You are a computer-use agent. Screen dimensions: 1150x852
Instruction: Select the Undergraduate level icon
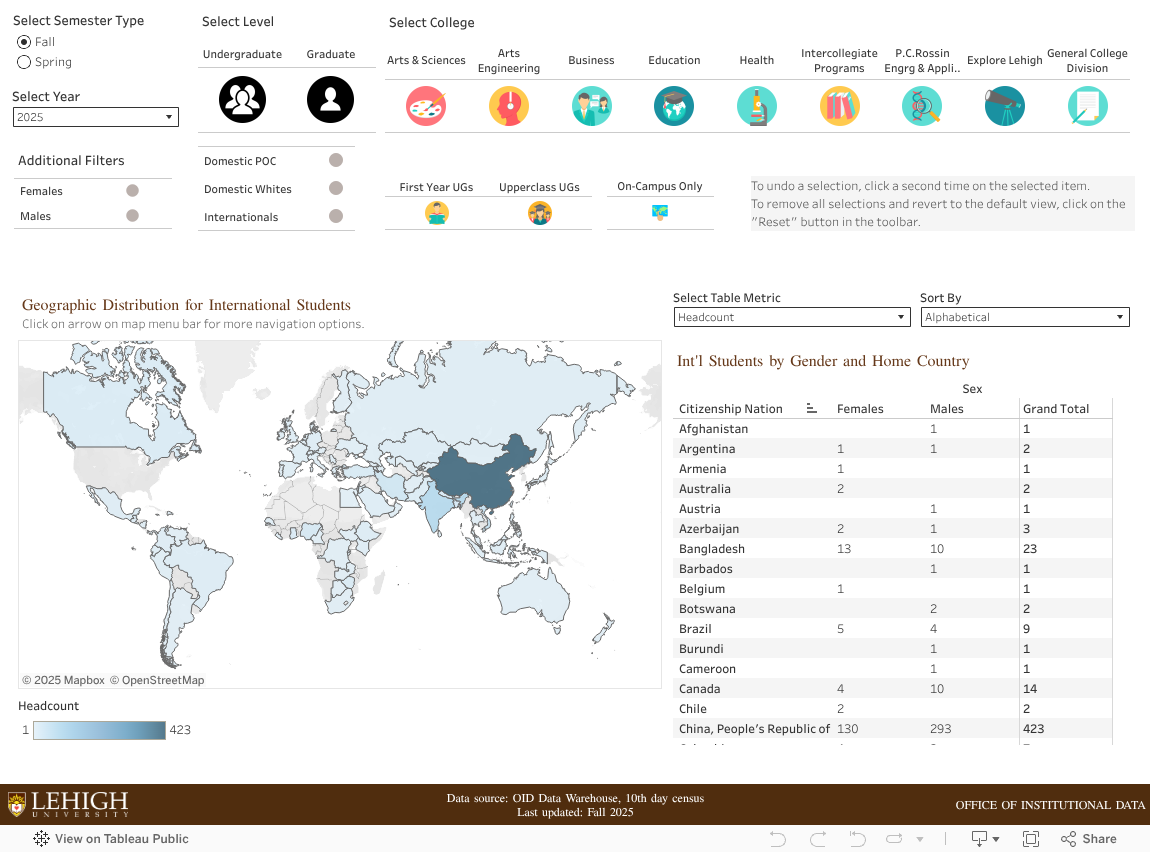coord(242,100)
